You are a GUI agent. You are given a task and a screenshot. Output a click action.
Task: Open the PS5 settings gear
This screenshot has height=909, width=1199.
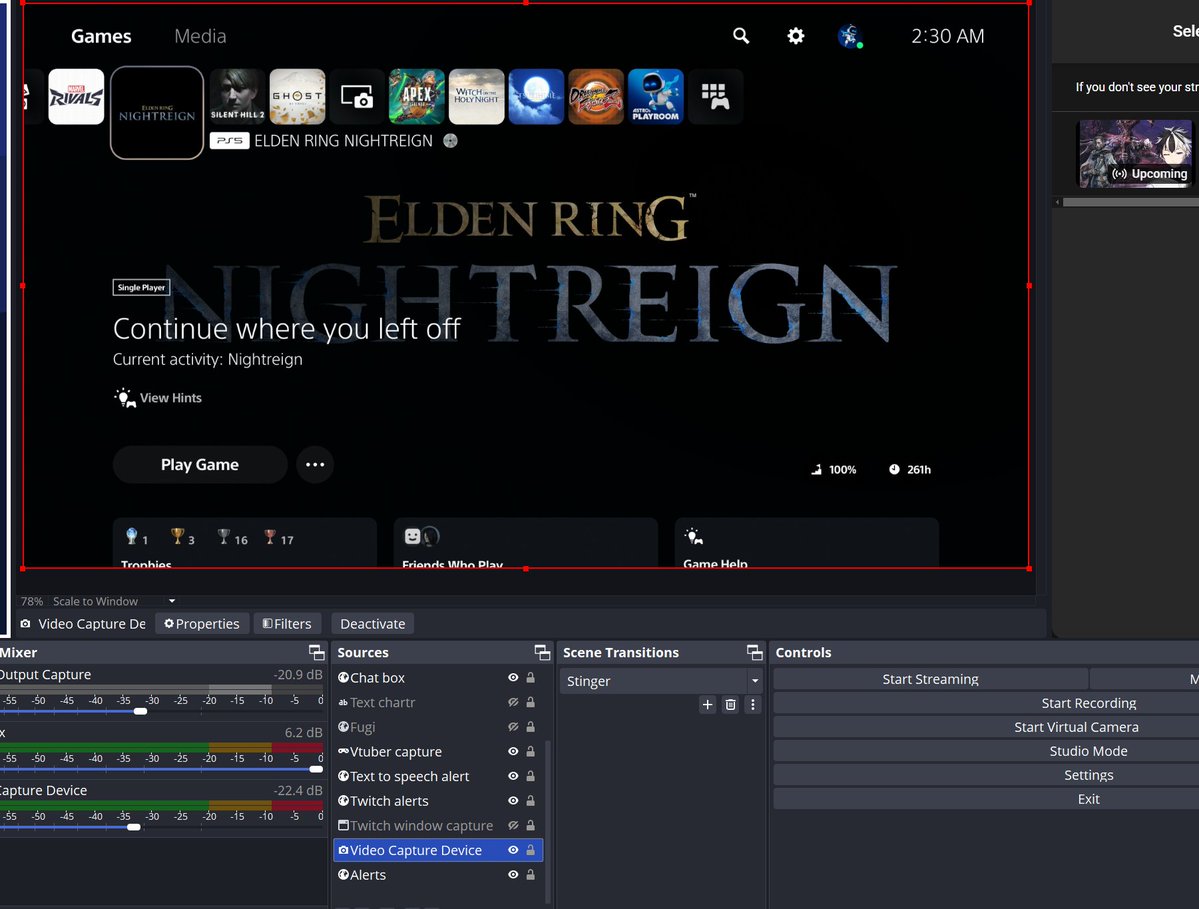(795, 36)
